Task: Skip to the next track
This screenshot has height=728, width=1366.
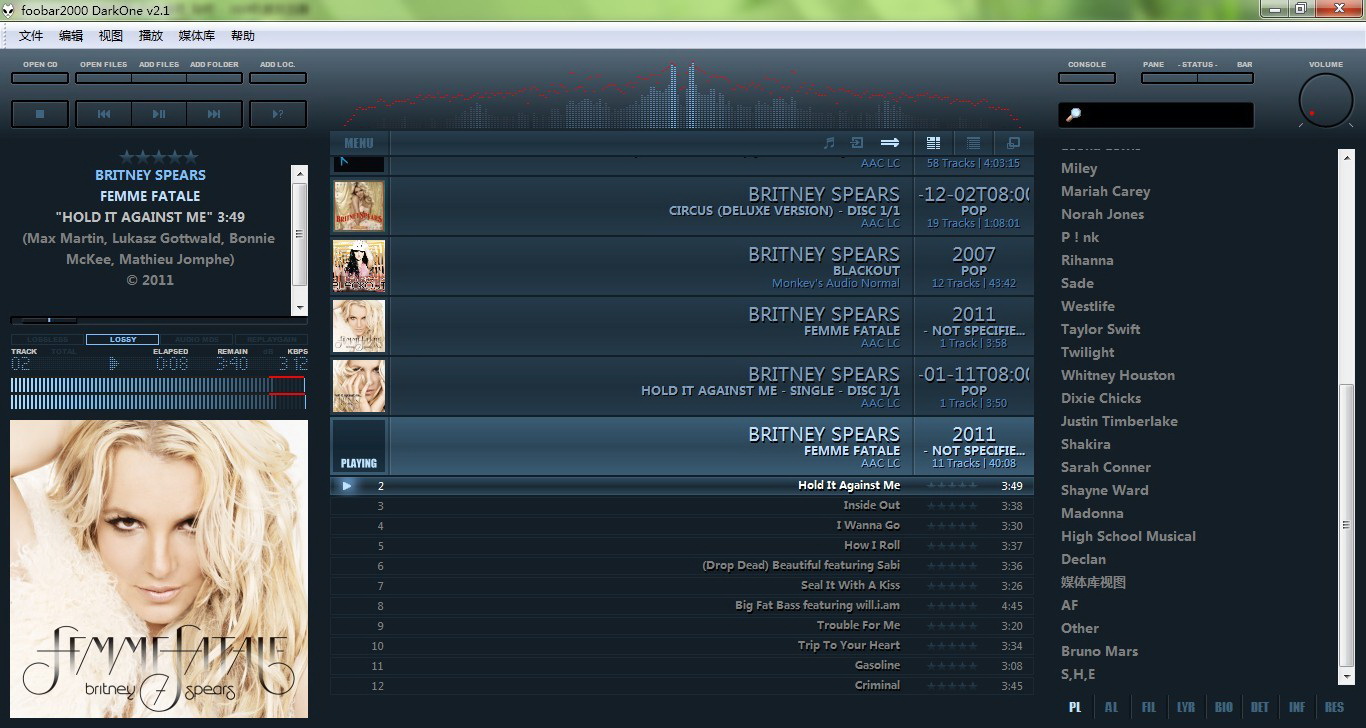Action: (214, 114)
